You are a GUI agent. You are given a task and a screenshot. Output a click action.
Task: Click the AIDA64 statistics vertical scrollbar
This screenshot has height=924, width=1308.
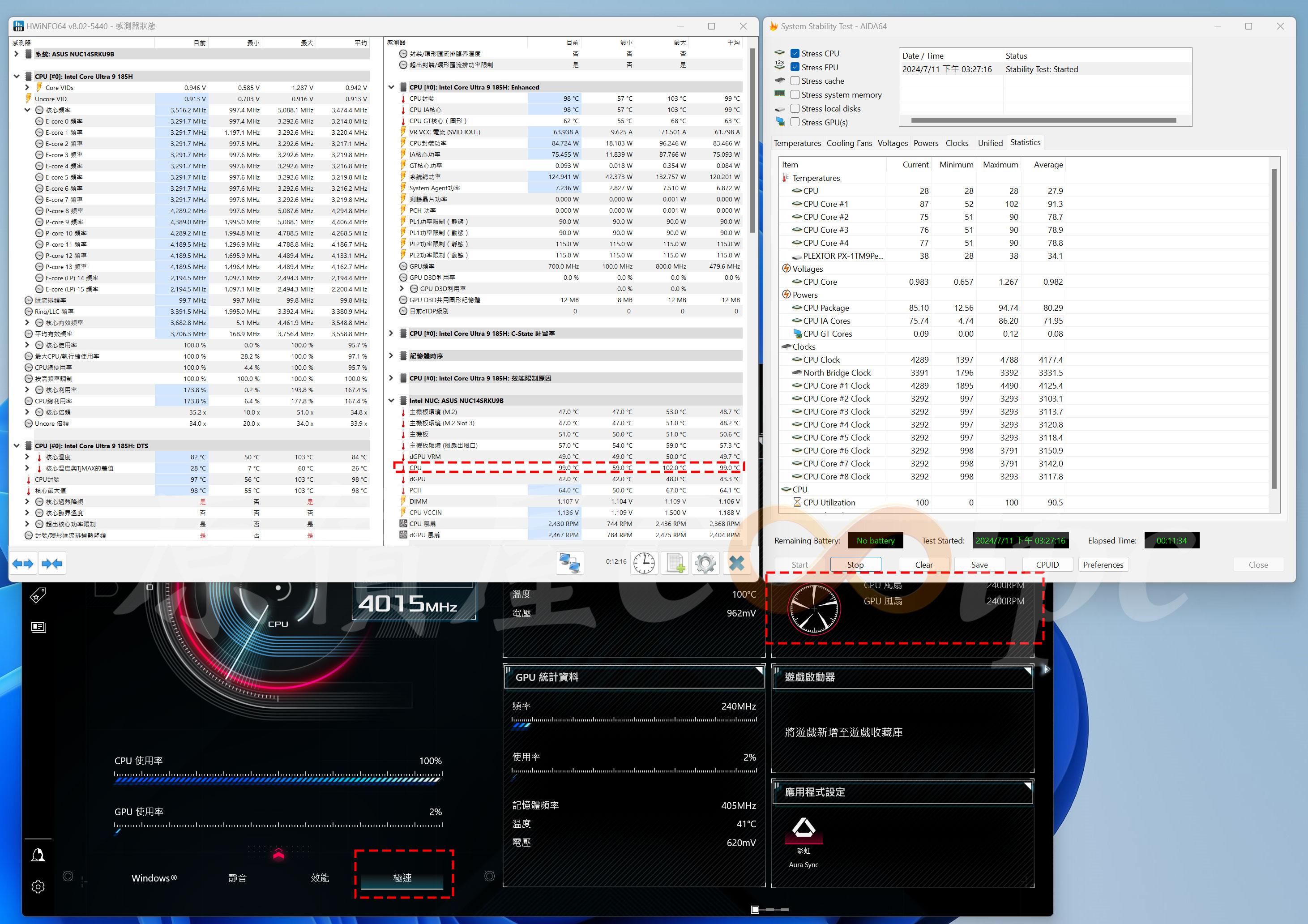(1274, 329)
